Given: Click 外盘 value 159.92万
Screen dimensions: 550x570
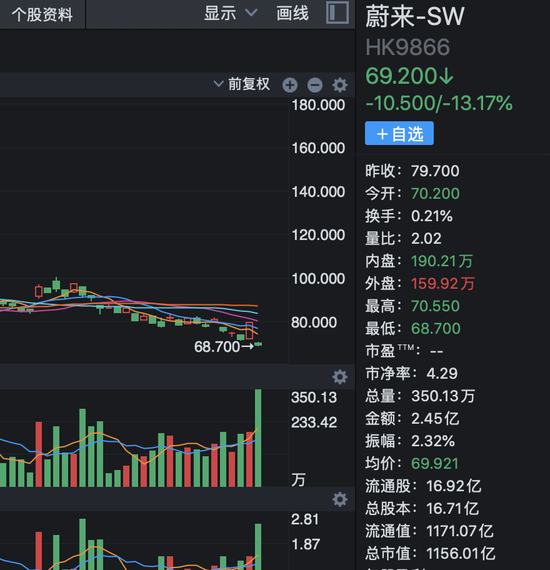Looking at the screenshot, I should coord(443,284).
